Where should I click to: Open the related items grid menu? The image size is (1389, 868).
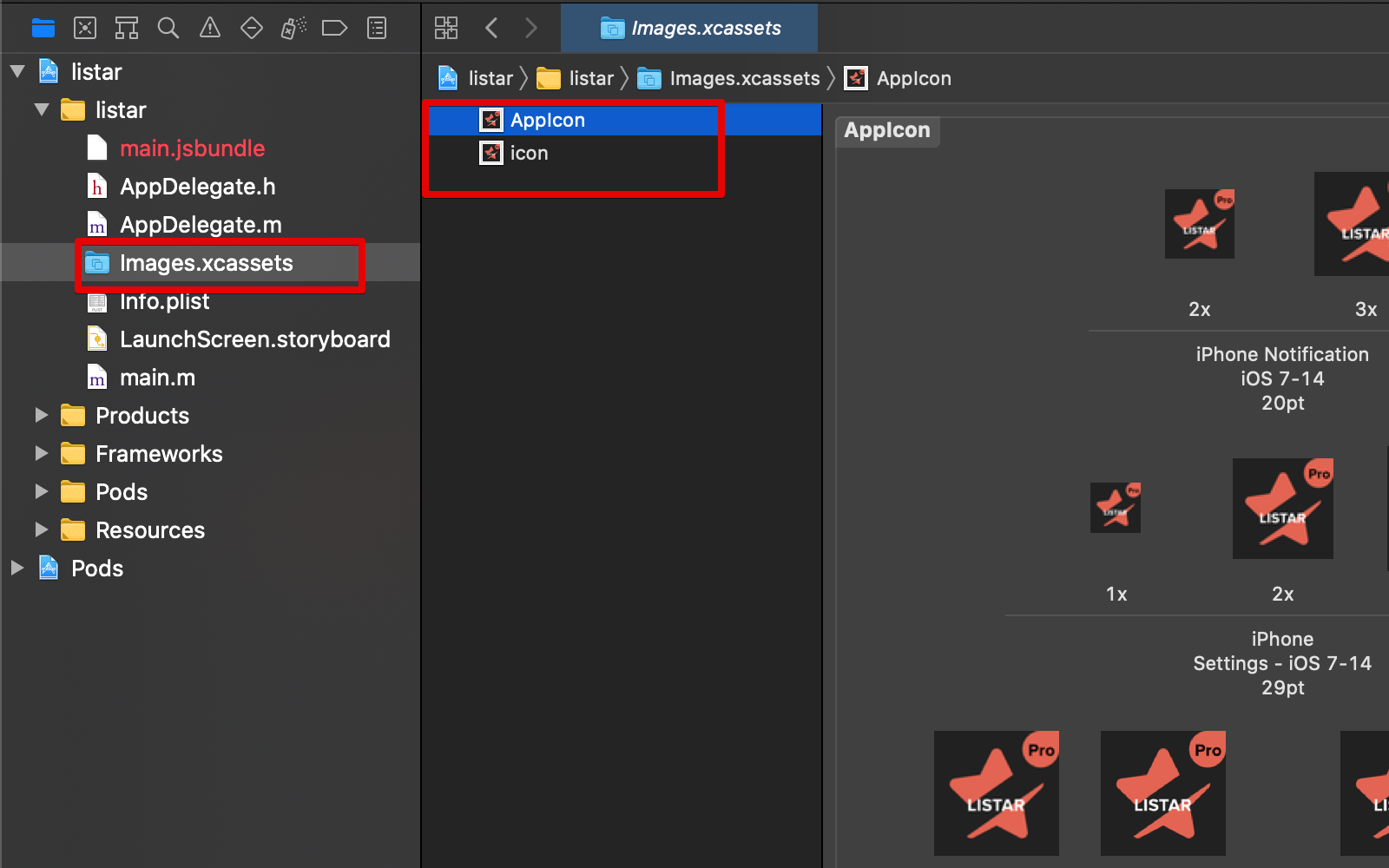coord(446,28)
